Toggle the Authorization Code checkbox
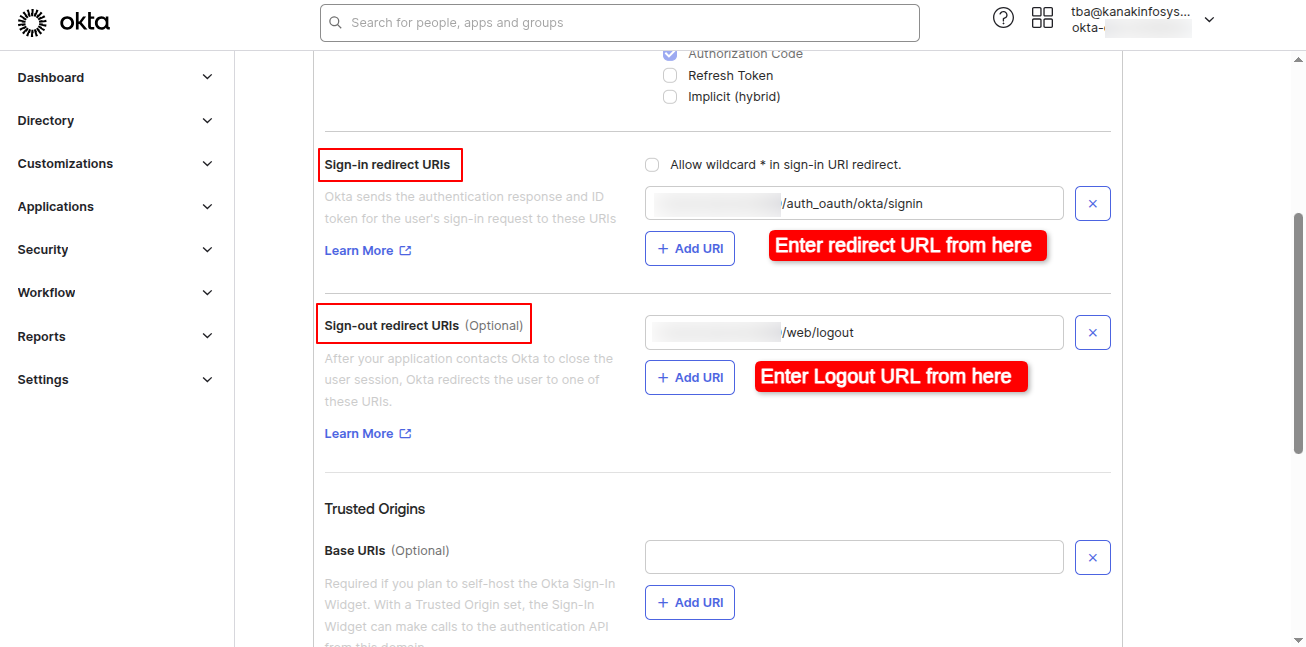This screenshot has width=1306, height=647. (x=670, y=54)
